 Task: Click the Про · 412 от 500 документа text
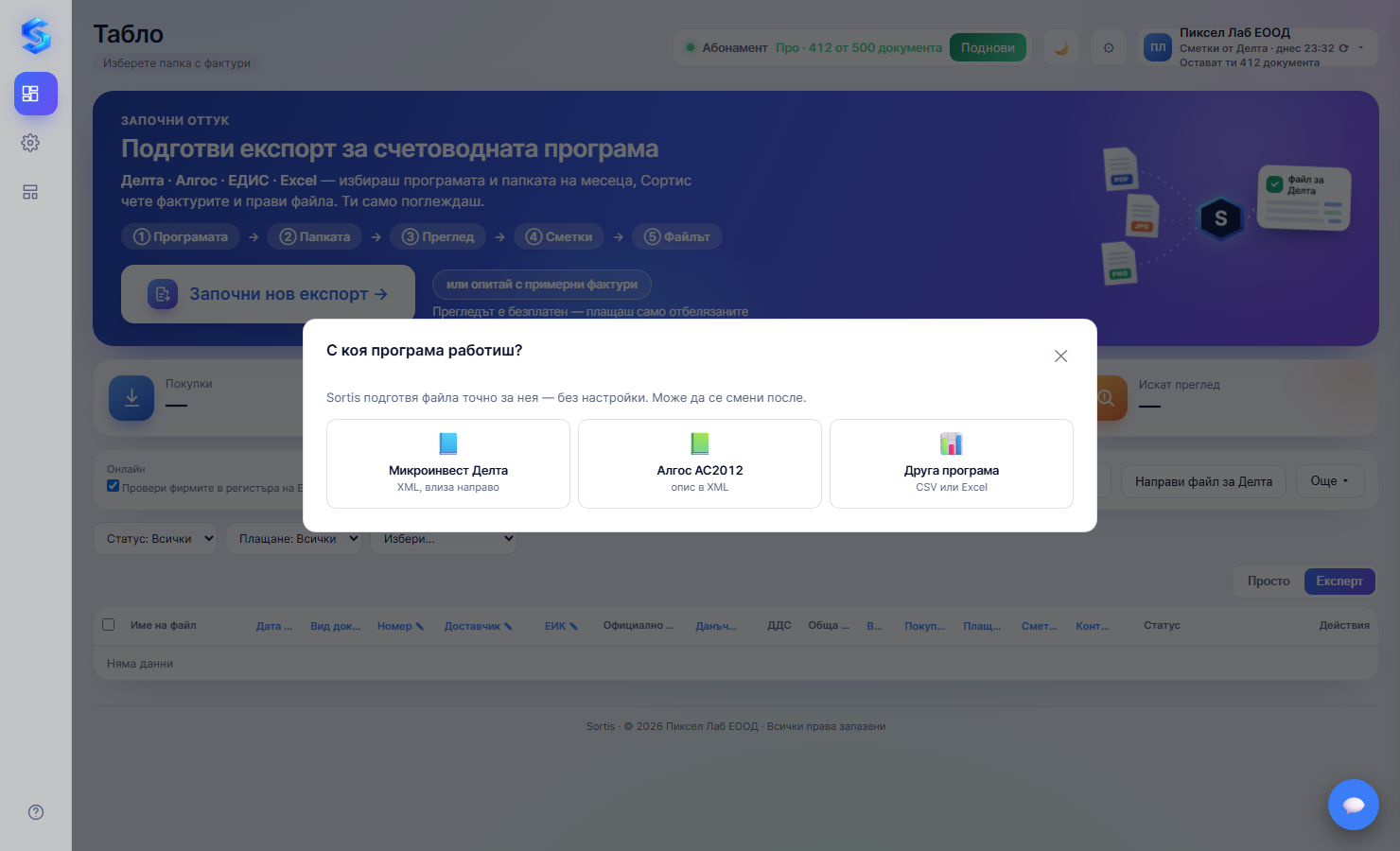tap(859, 47)
